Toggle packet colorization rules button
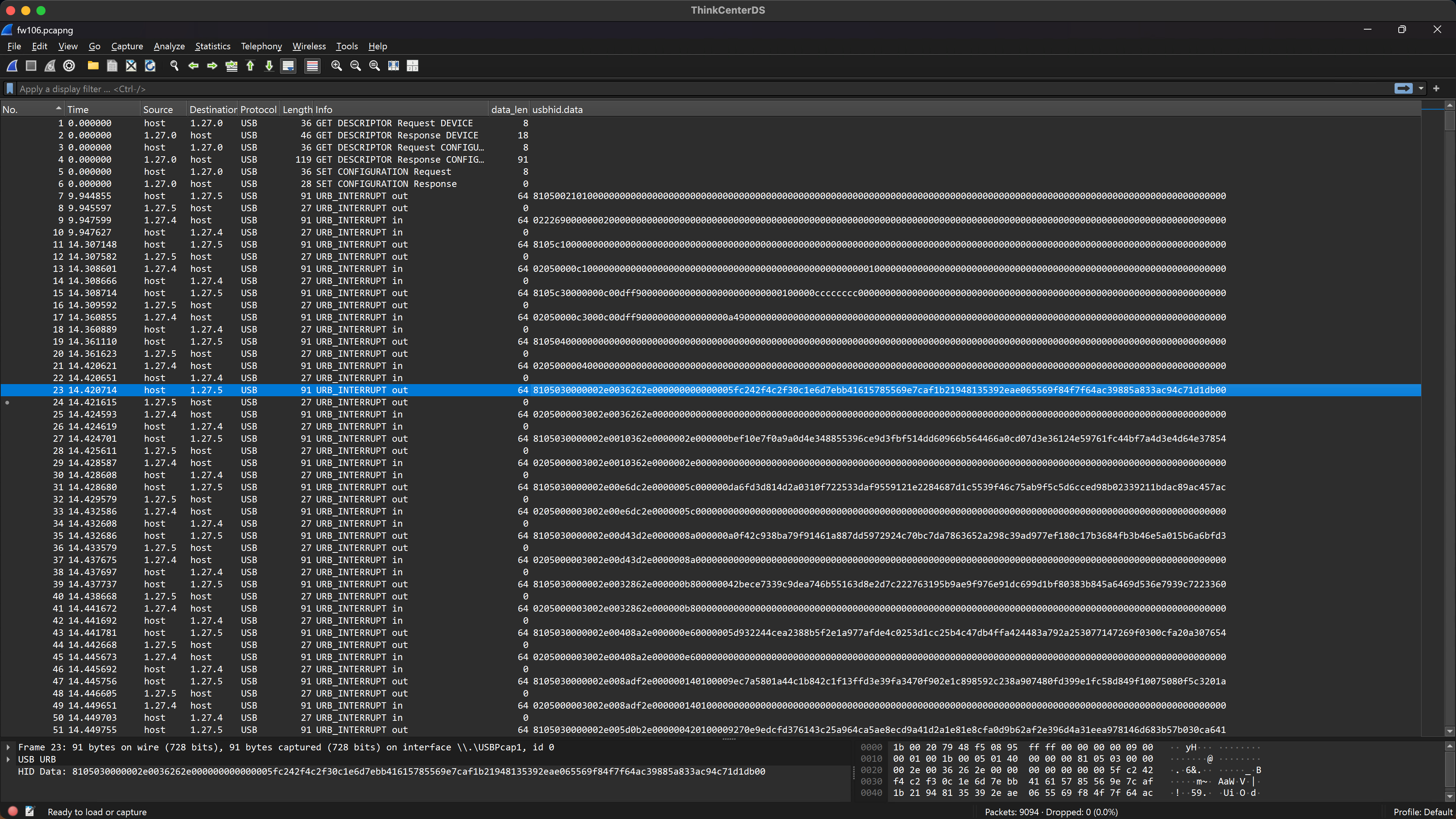Viewport: 1456px width, 819px height. pyautogui.click(x=312, y=66)
